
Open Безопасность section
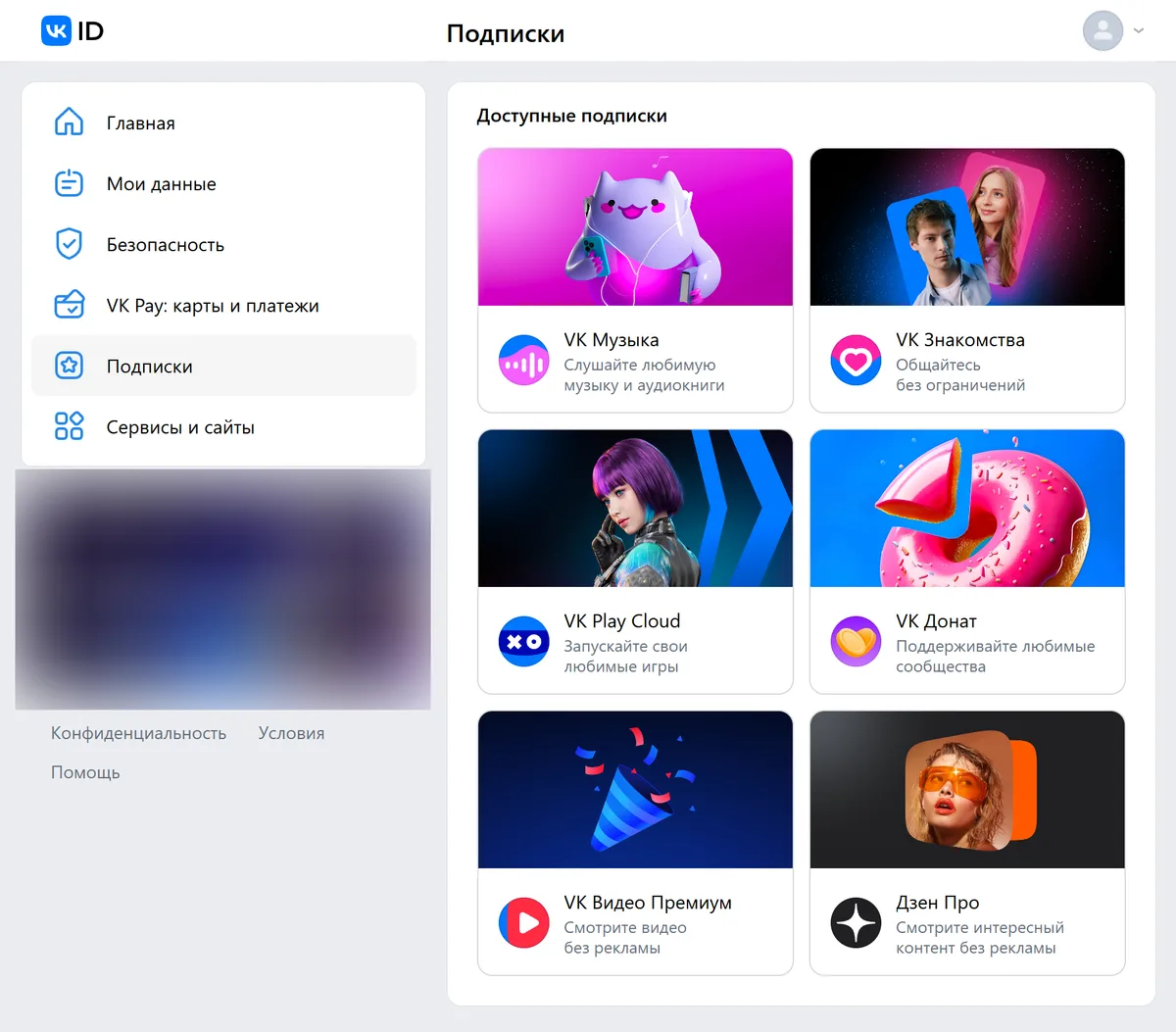223,244
